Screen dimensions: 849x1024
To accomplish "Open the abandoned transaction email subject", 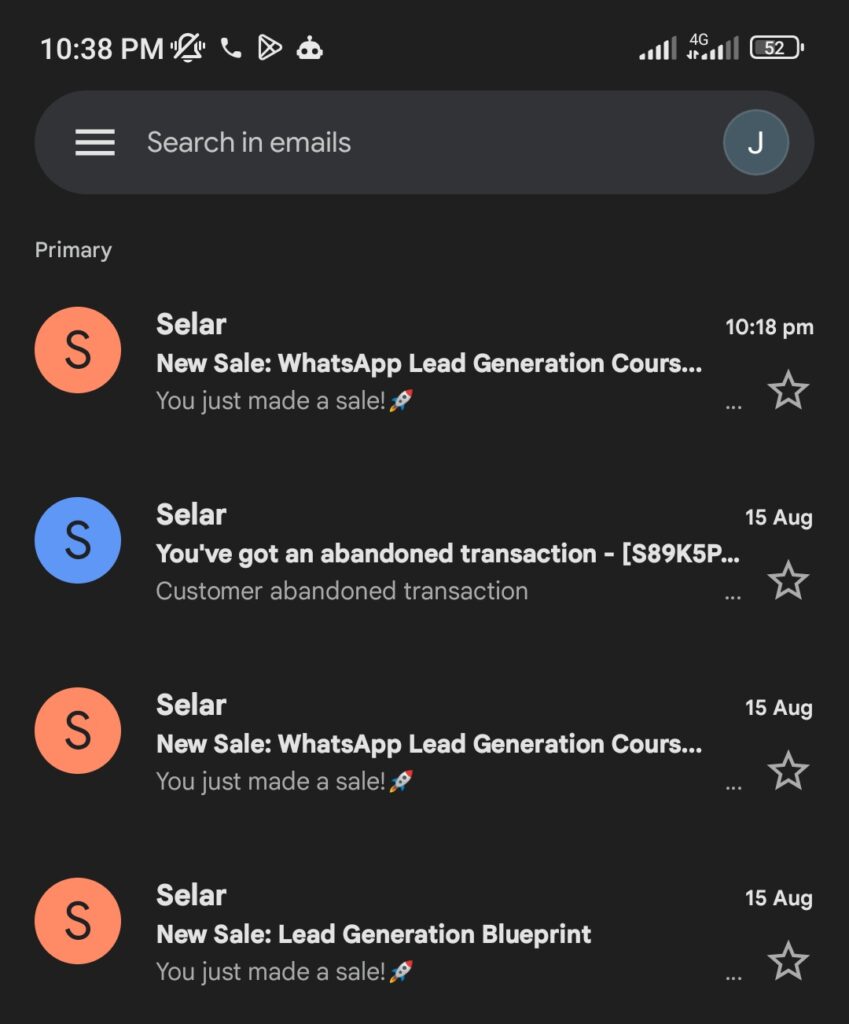I will pyautogui.click(x=448, y=554).
